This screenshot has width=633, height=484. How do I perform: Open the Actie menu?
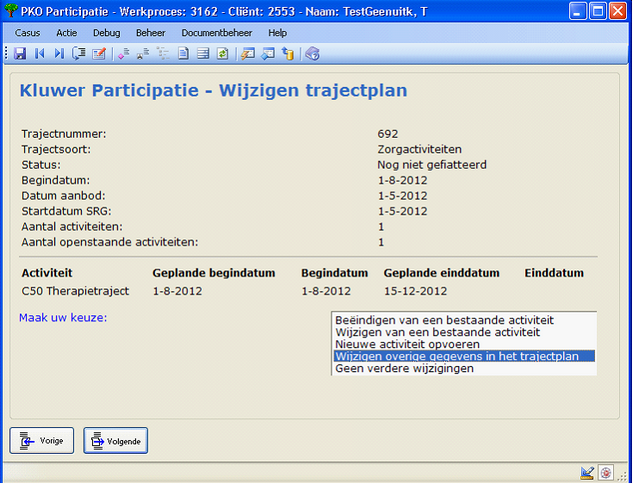67,33
